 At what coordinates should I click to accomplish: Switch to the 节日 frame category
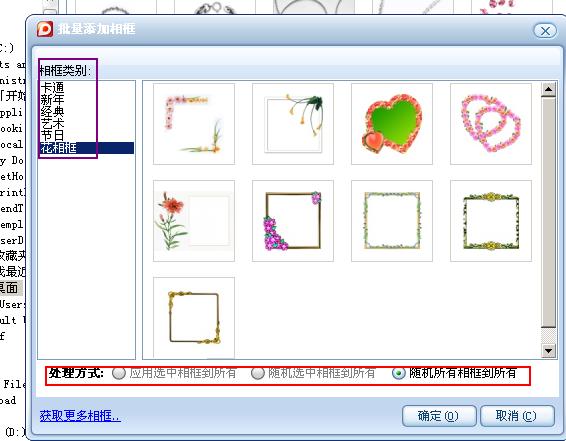click(x=52, y=135)
